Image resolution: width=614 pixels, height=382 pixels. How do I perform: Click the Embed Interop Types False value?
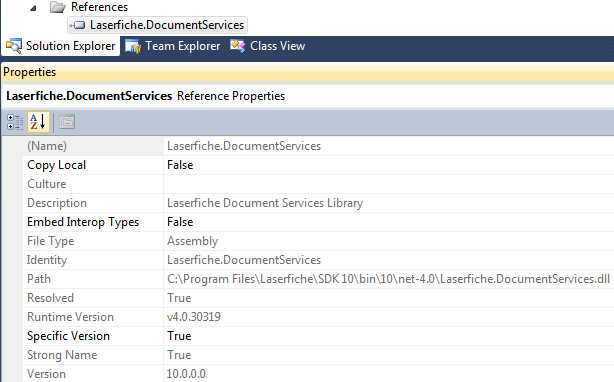(x=180, y=222)
